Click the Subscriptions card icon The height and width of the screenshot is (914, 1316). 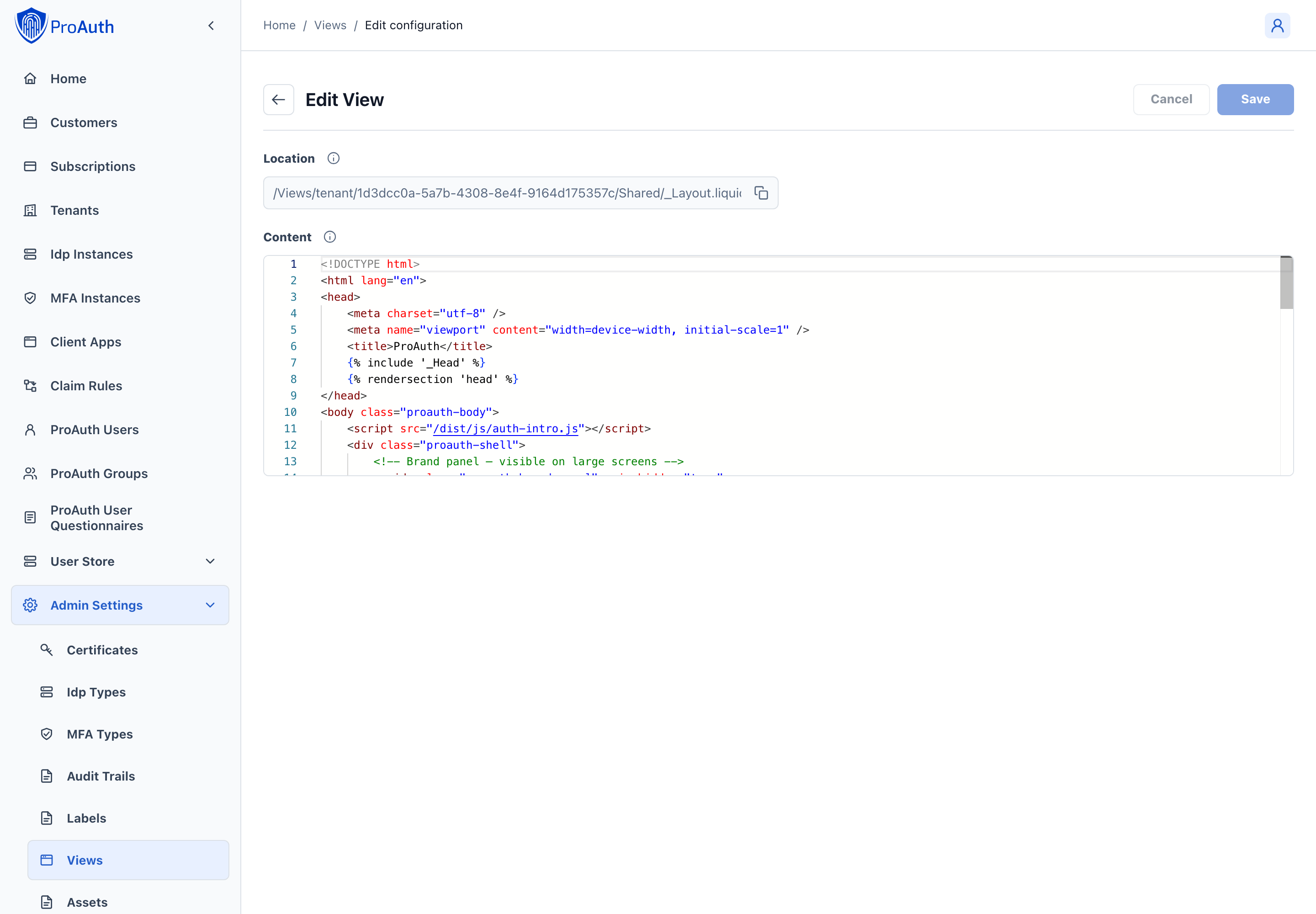(30, 167)
